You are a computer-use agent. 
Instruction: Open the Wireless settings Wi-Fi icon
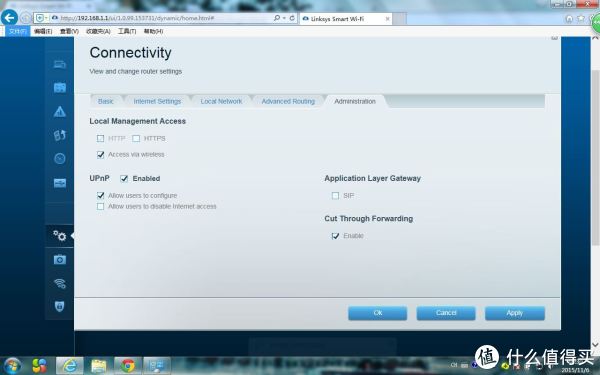60,283
